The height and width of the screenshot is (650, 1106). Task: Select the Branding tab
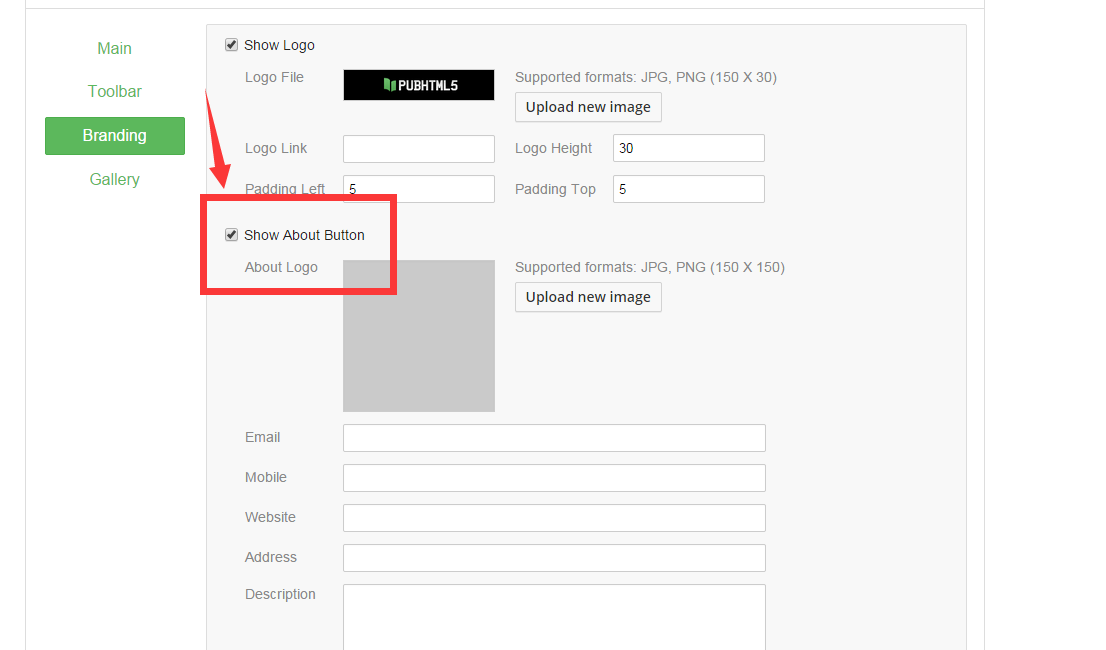(x=115, y=135)
